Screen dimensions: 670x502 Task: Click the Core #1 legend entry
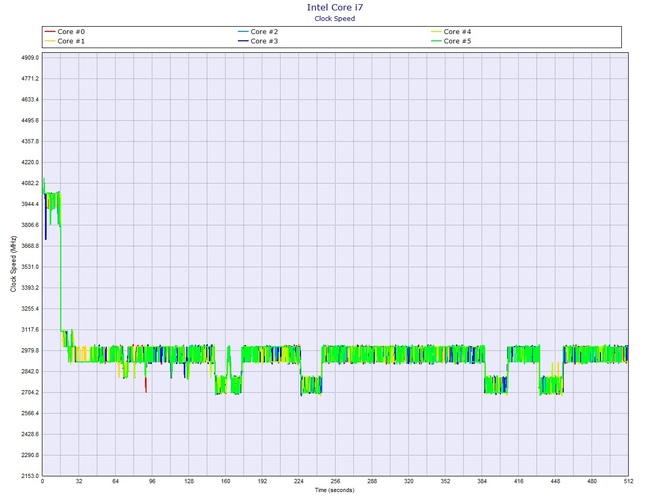65,41
